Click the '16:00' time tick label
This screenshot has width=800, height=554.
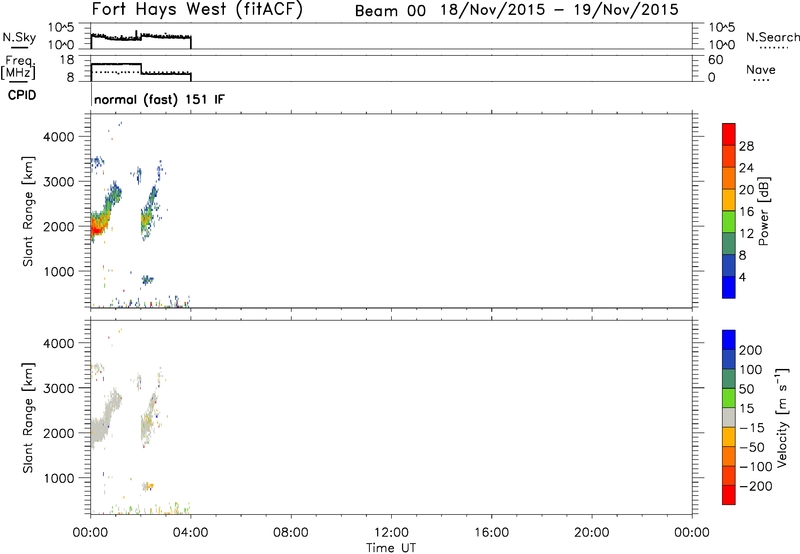click(491, 533)
